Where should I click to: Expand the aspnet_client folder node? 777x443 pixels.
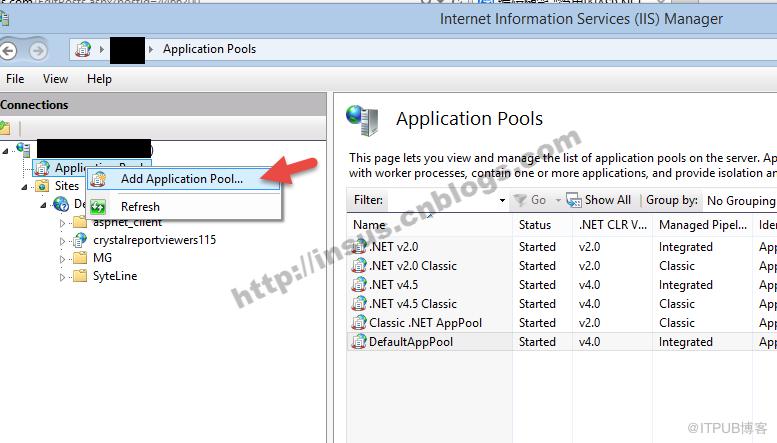[62, 223]
